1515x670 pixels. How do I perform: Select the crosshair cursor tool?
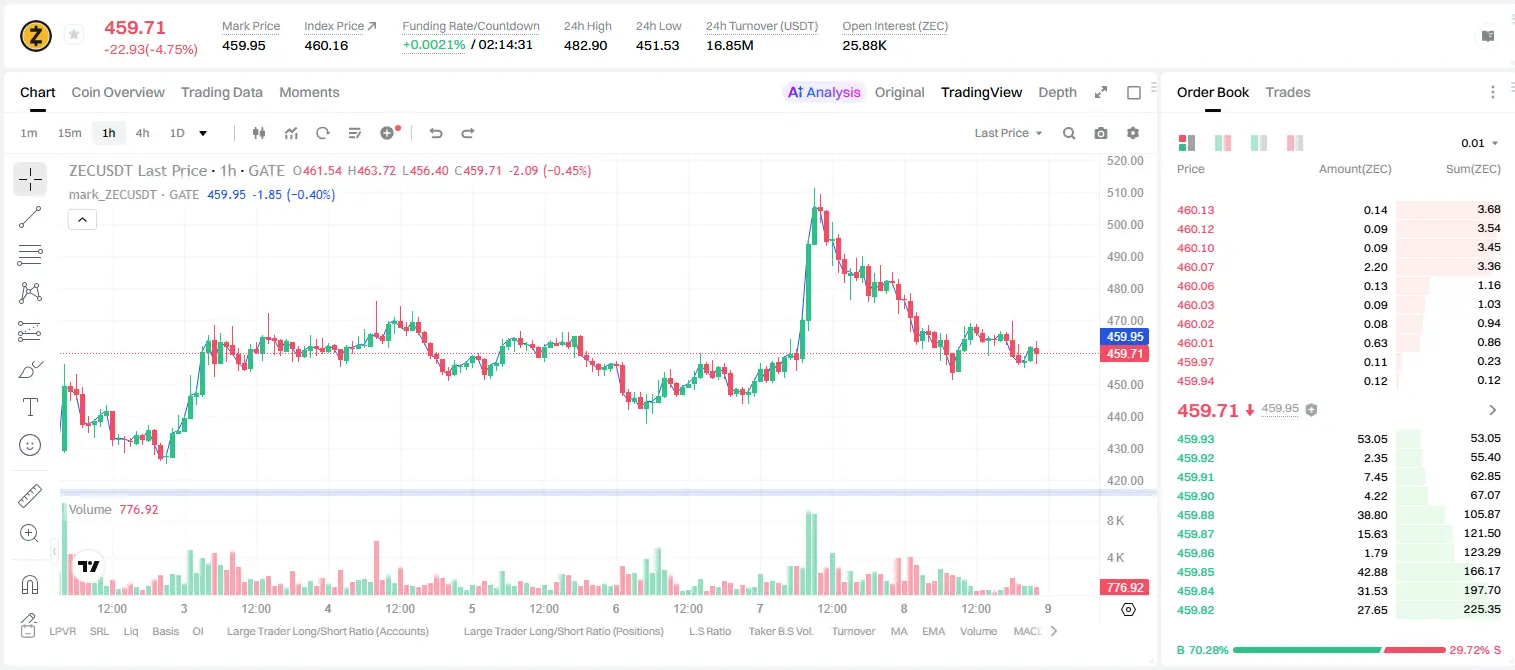(30, 179)
